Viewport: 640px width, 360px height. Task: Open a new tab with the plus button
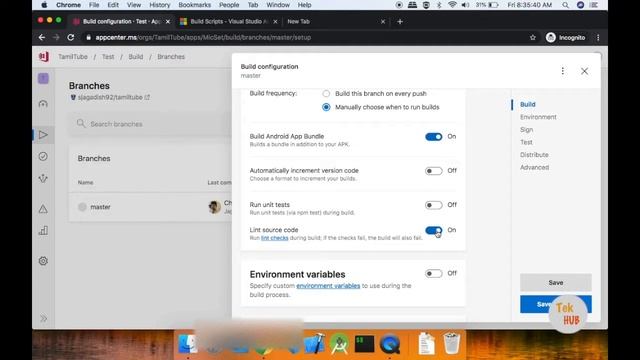(x=400, y=22)
